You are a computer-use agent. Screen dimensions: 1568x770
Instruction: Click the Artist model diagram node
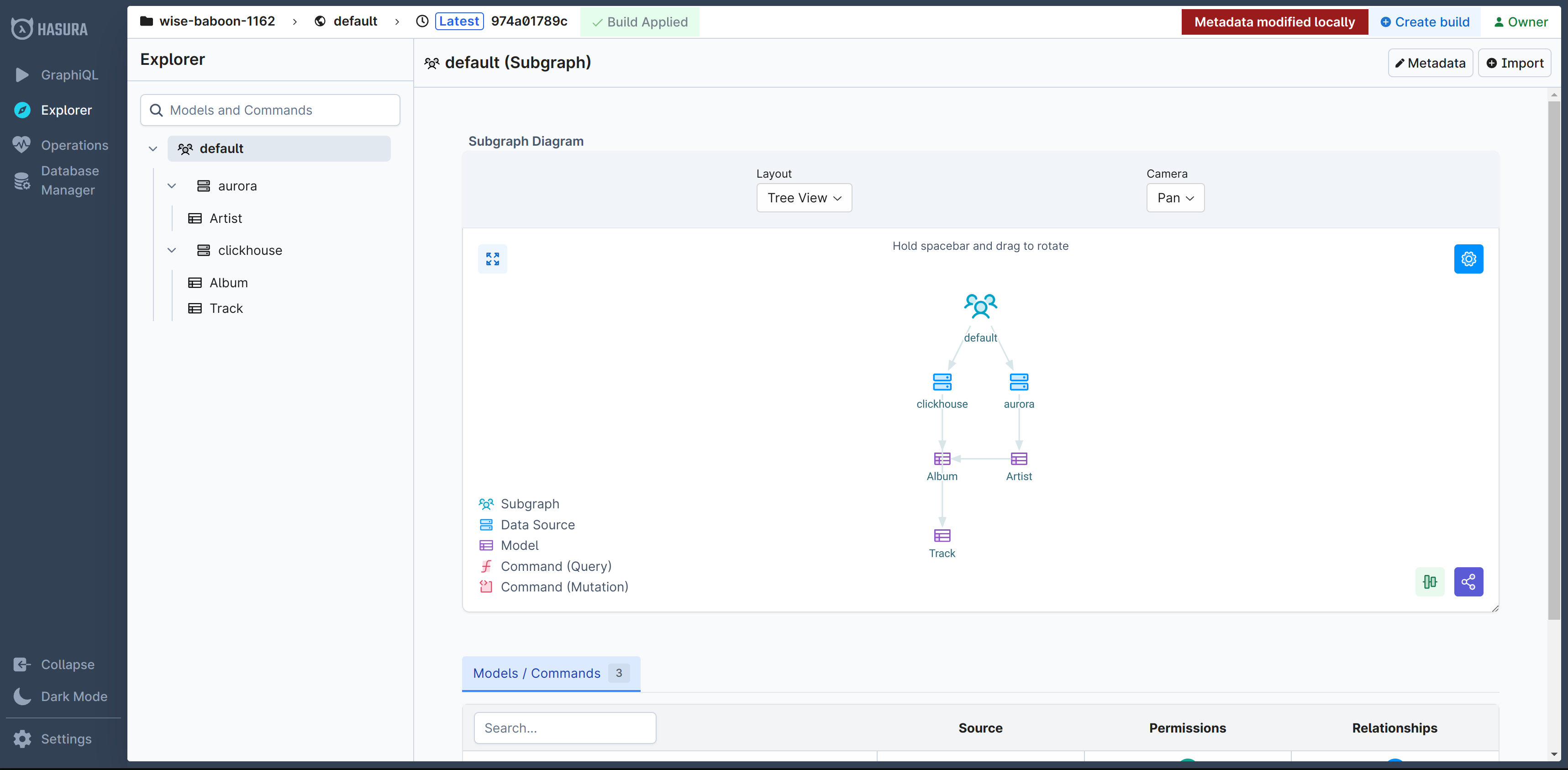click(1018, 459)
